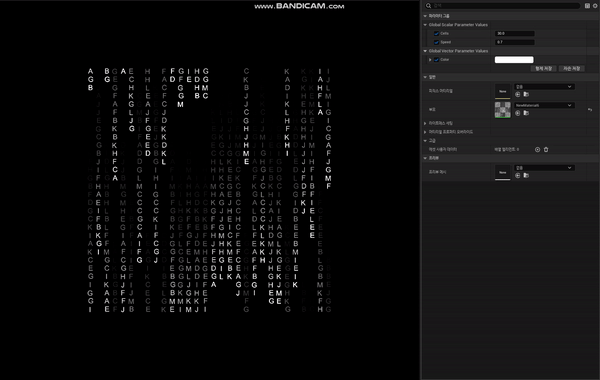Expand the Lightmass settings section
600x380 pixels.
point(425,123)
